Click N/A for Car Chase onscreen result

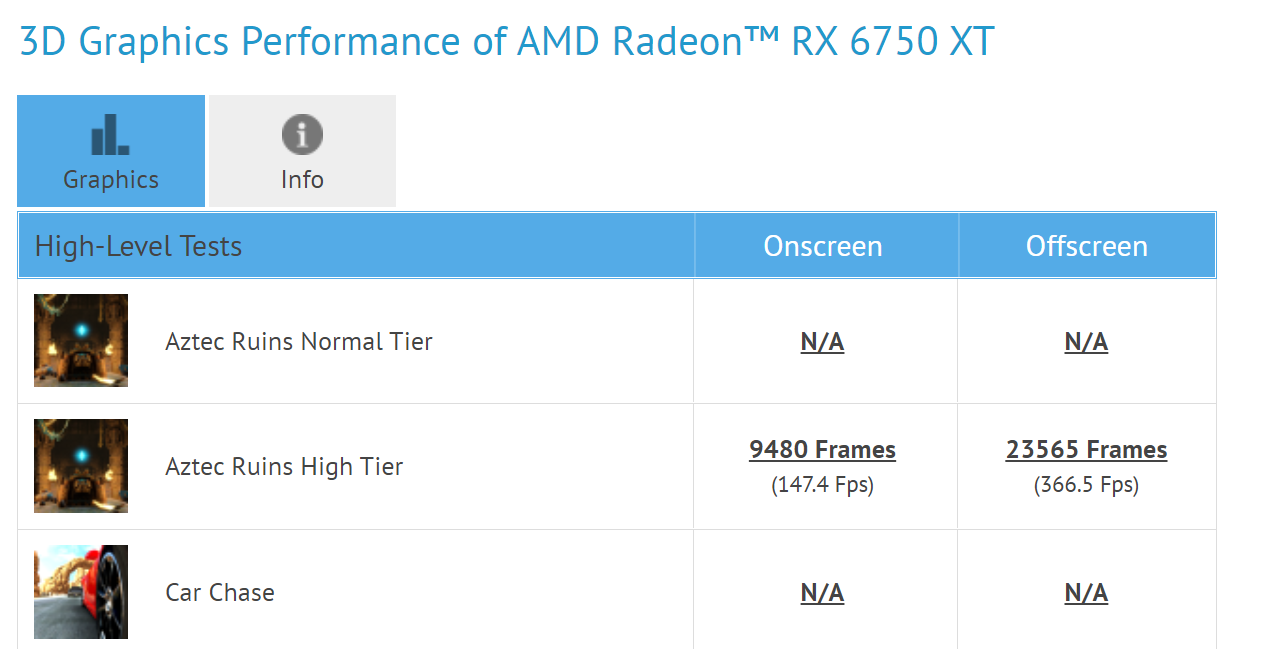[822, 592]
